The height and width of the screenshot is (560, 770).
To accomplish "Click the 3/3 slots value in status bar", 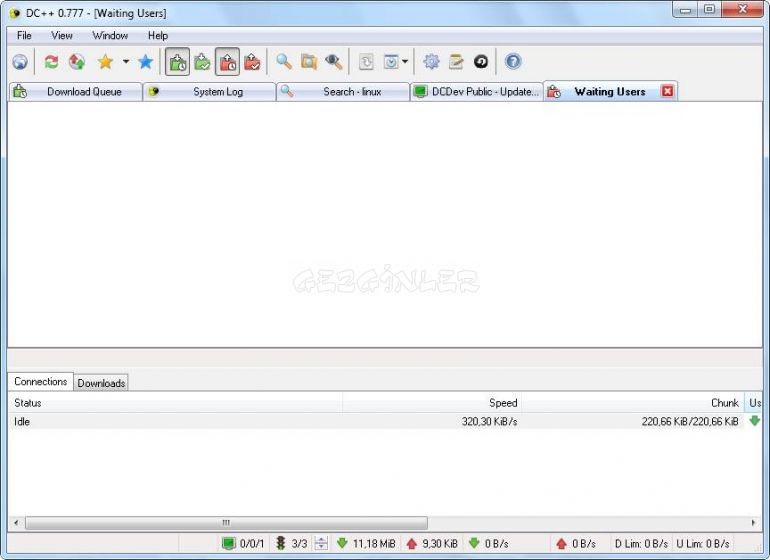I will click(299, 544).
